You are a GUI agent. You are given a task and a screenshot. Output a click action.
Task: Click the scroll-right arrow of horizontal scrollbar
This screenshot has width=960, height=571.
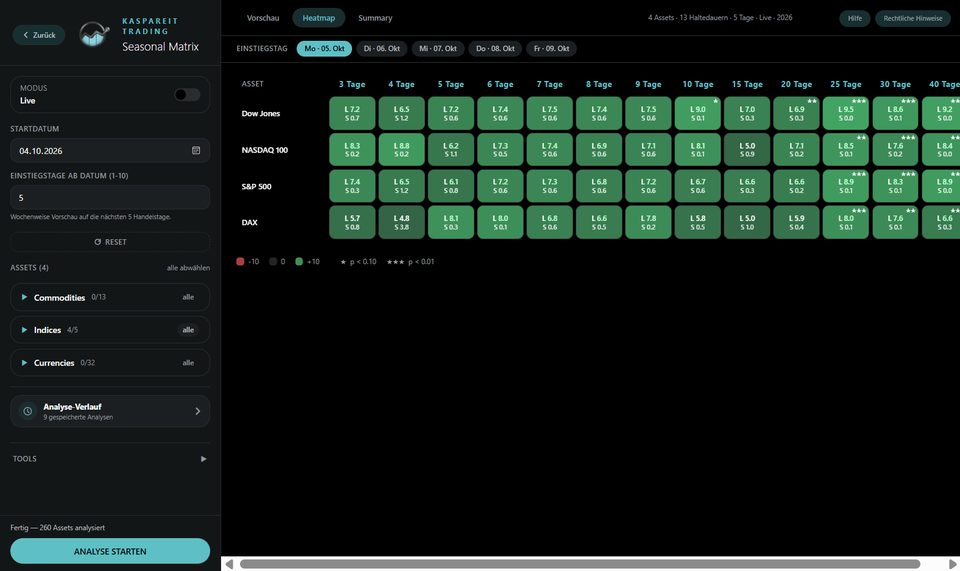click(x=953, y=564)
